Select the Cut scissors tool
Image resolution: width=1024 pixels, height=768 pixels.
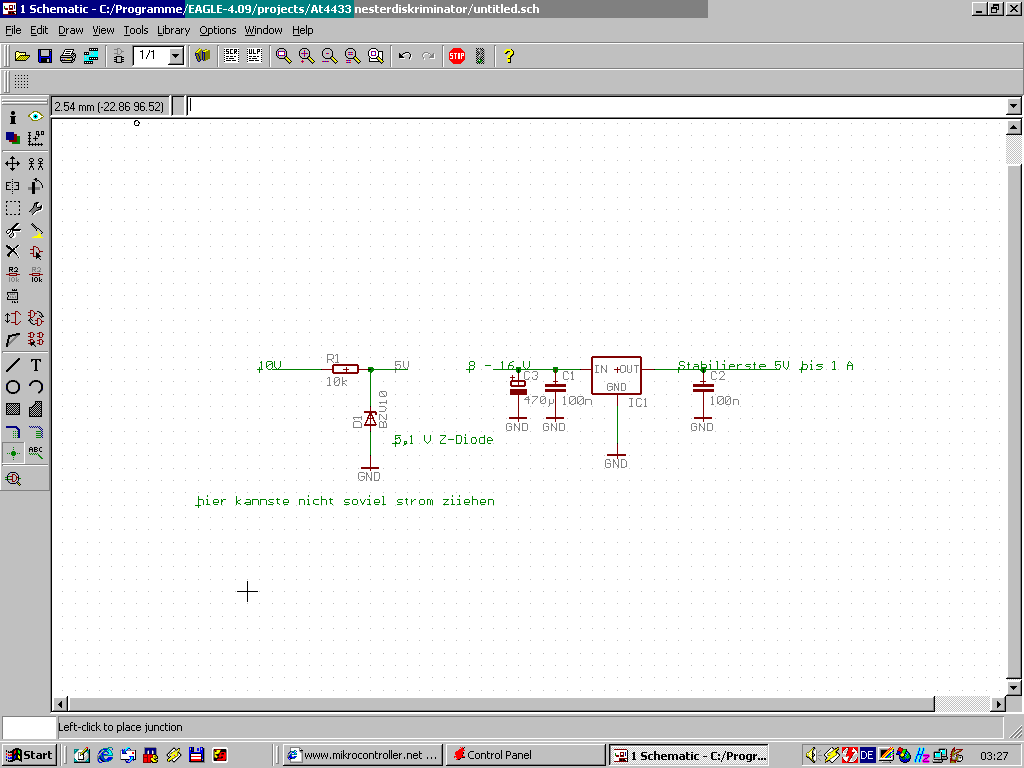click(x=13, y=231)
